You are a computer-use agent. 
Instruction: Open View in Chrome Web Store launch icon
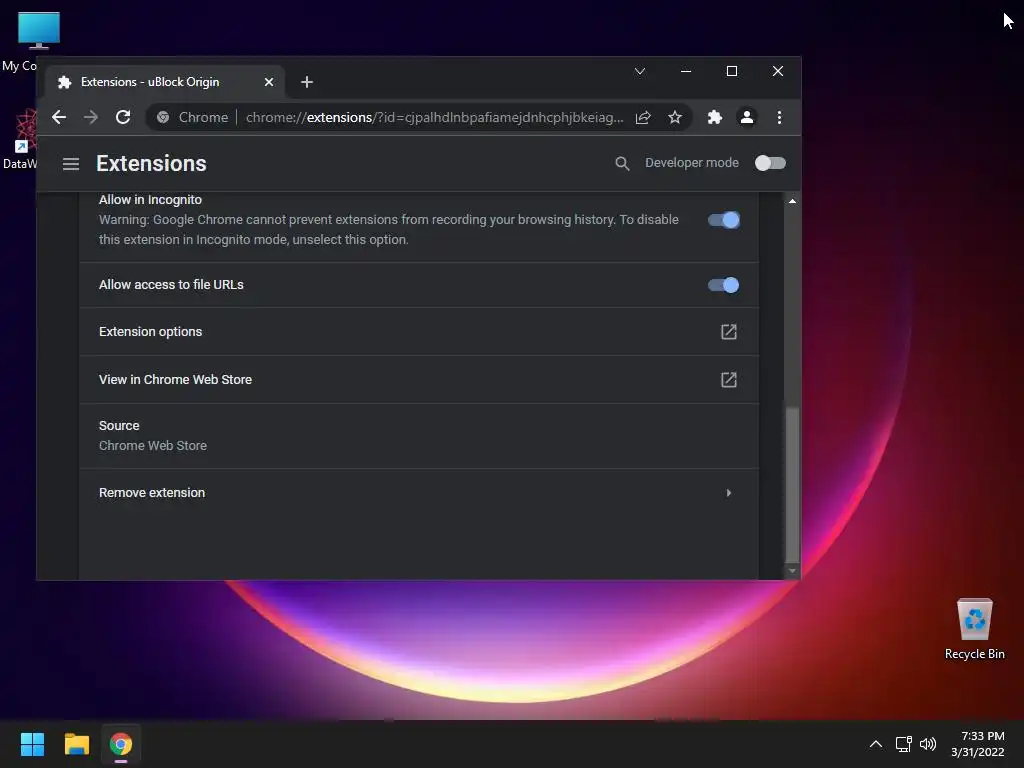coord(729,379)
